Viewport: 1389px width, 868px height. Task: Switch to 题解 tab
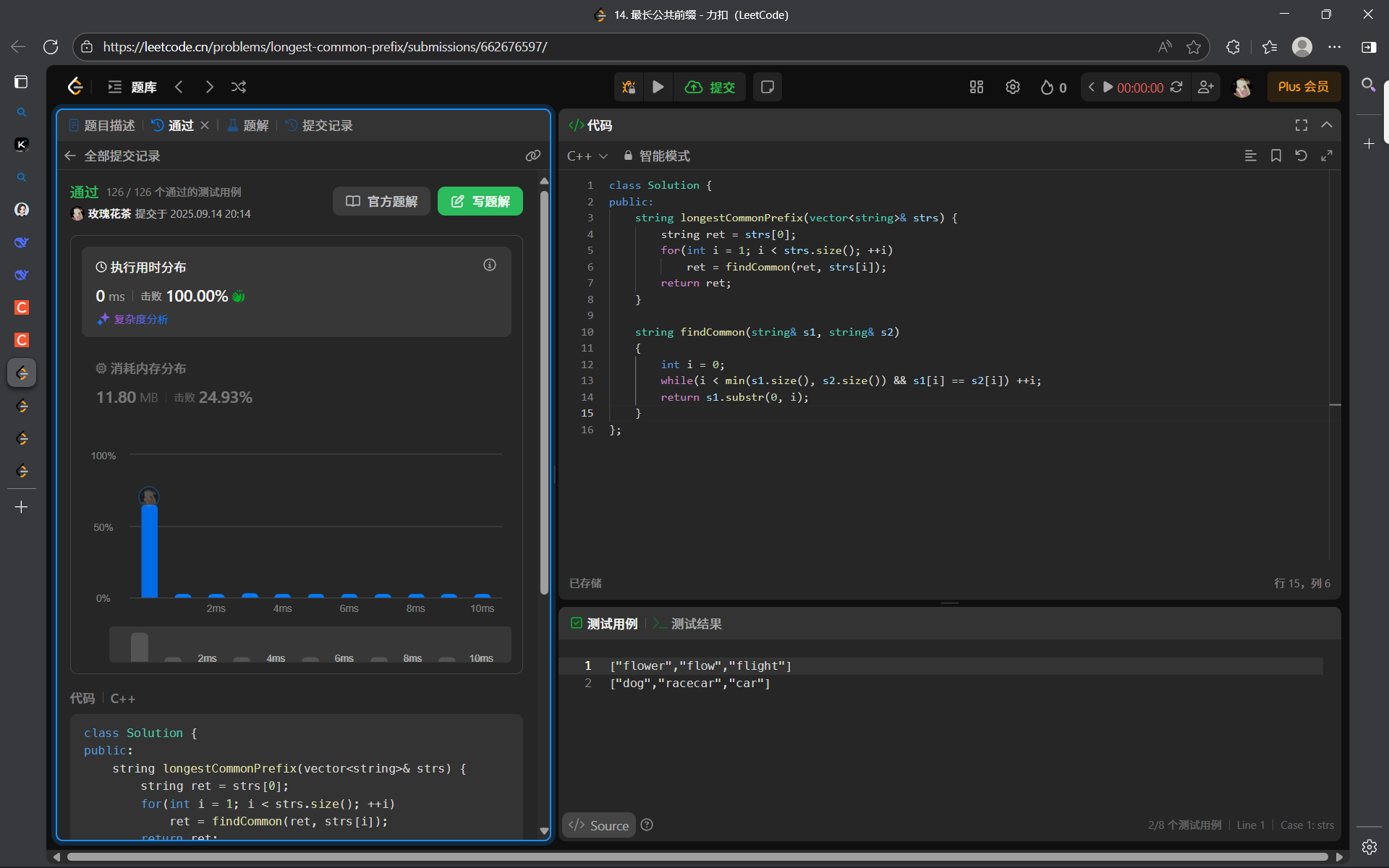click(x=248, y=125)
